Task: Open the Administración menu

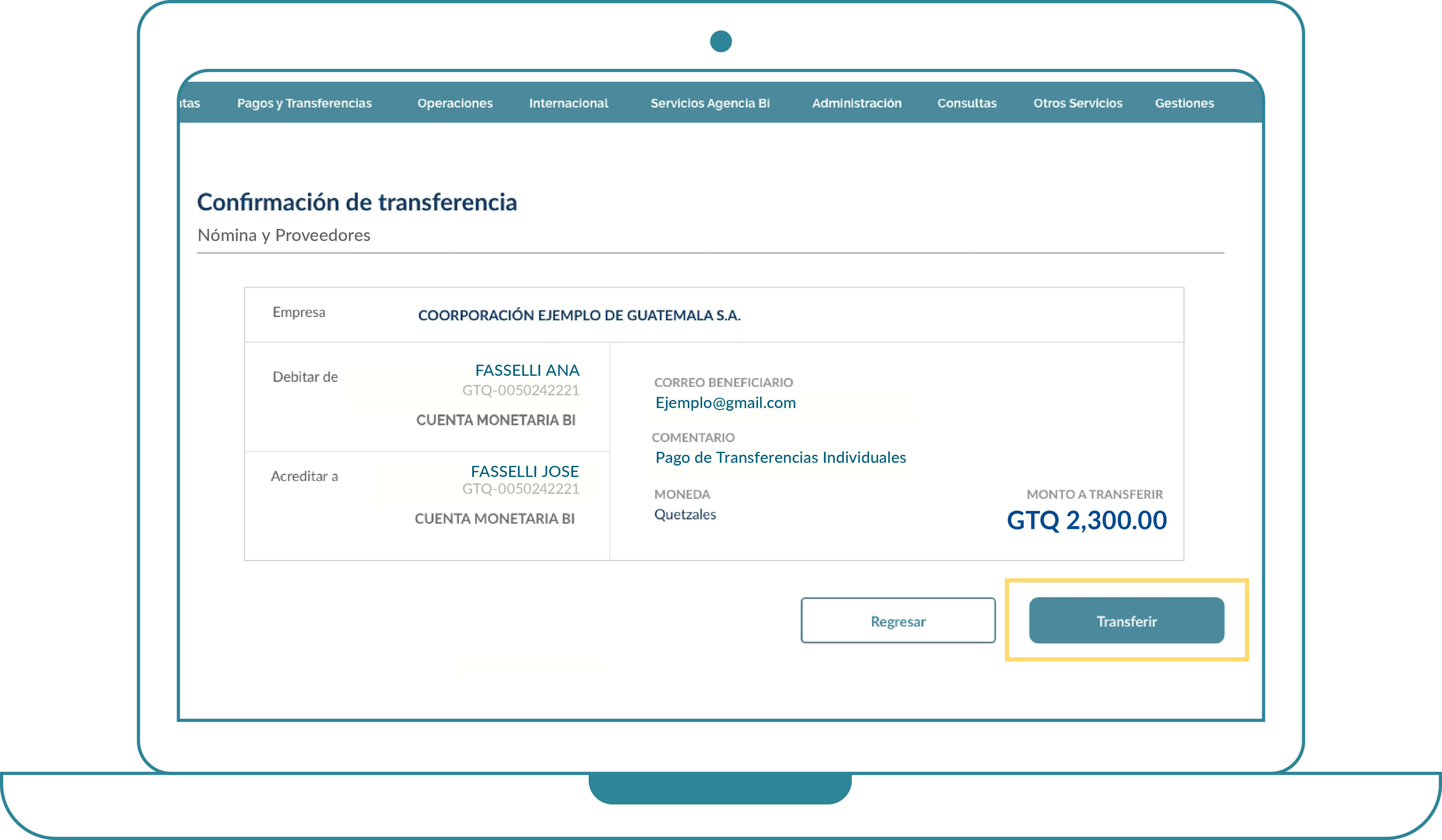Action: coord(857,103)
